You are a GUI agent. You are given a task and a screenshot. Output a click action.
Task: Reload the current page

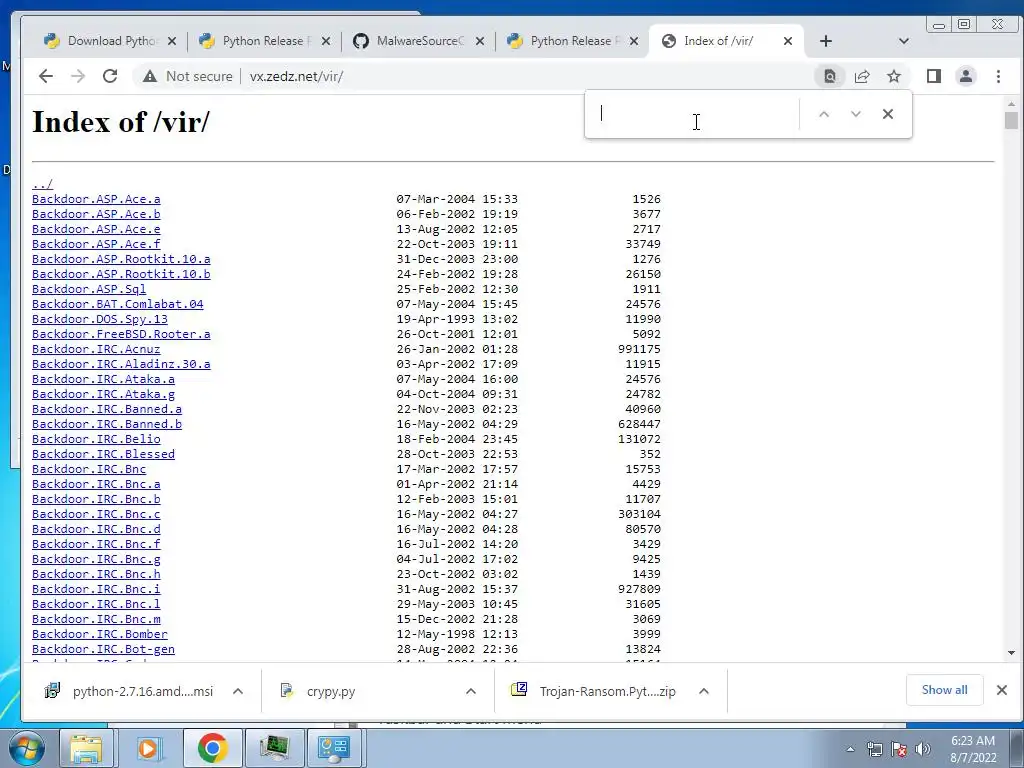tap(110, 76)
